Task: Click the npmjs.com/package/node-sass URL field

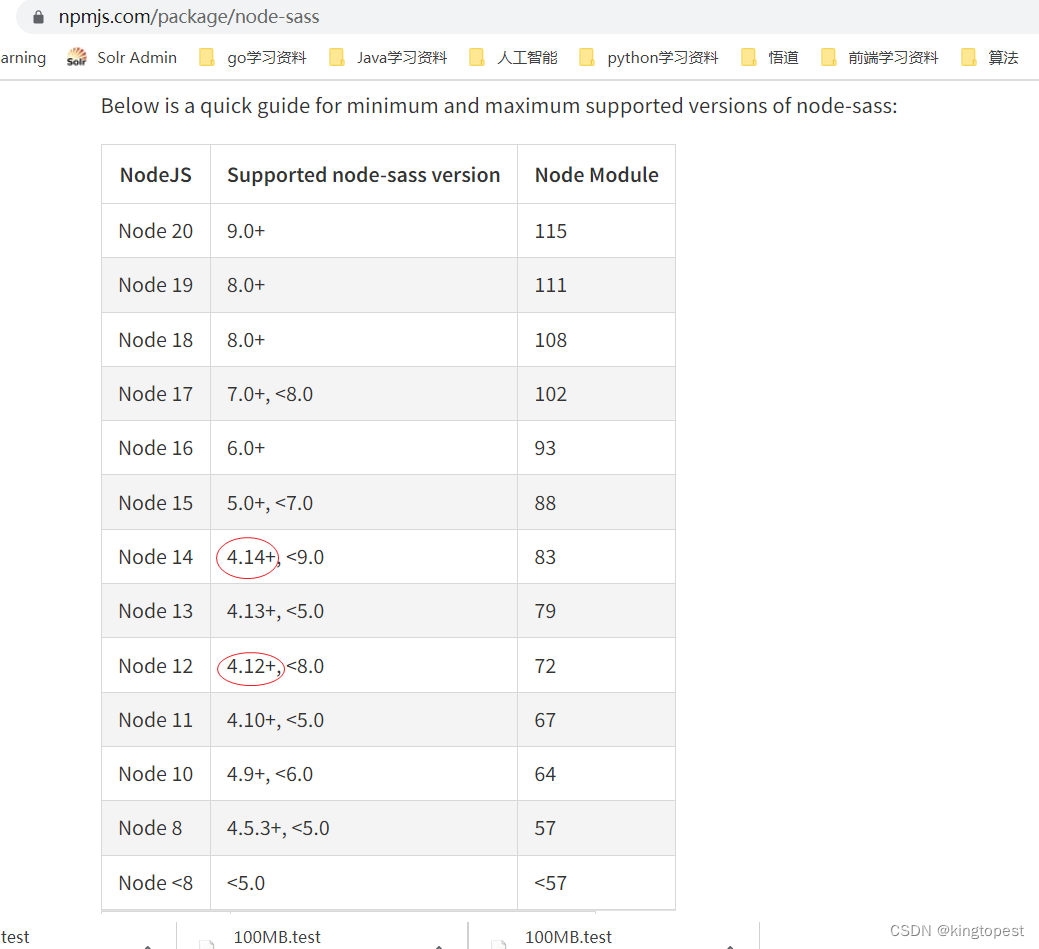Action: (189, 17)
